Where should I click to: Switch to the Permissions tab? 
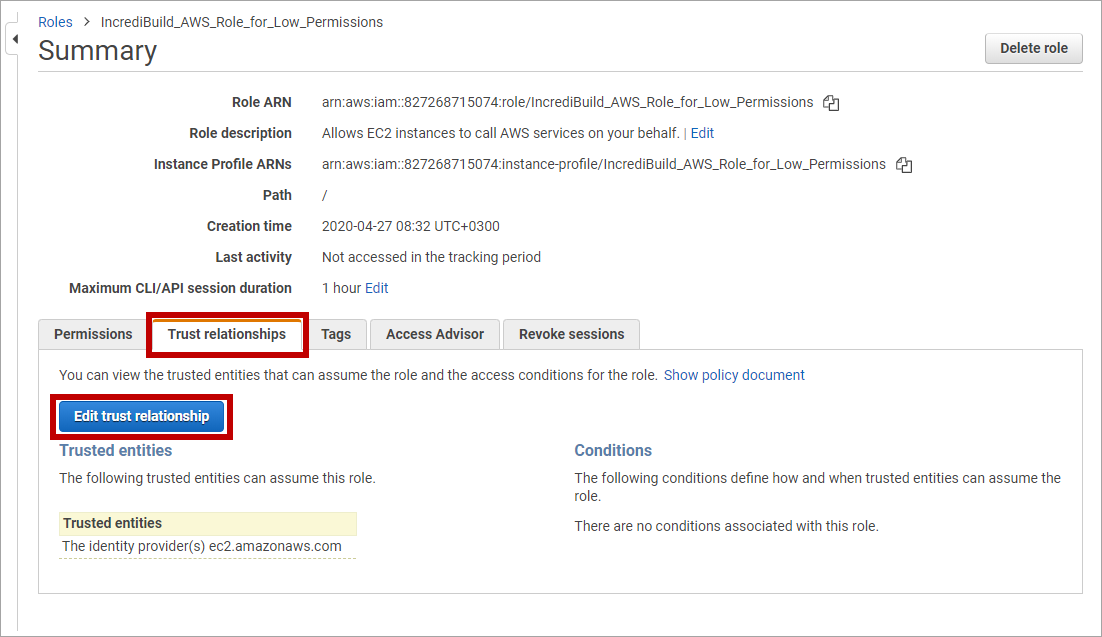click(x=93, y=334)
